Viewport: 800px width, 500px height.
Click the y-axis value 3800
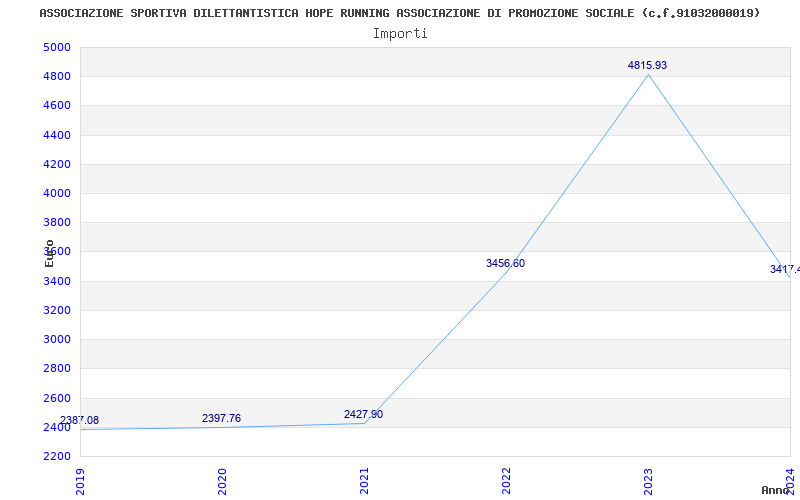tap(57, 222)
